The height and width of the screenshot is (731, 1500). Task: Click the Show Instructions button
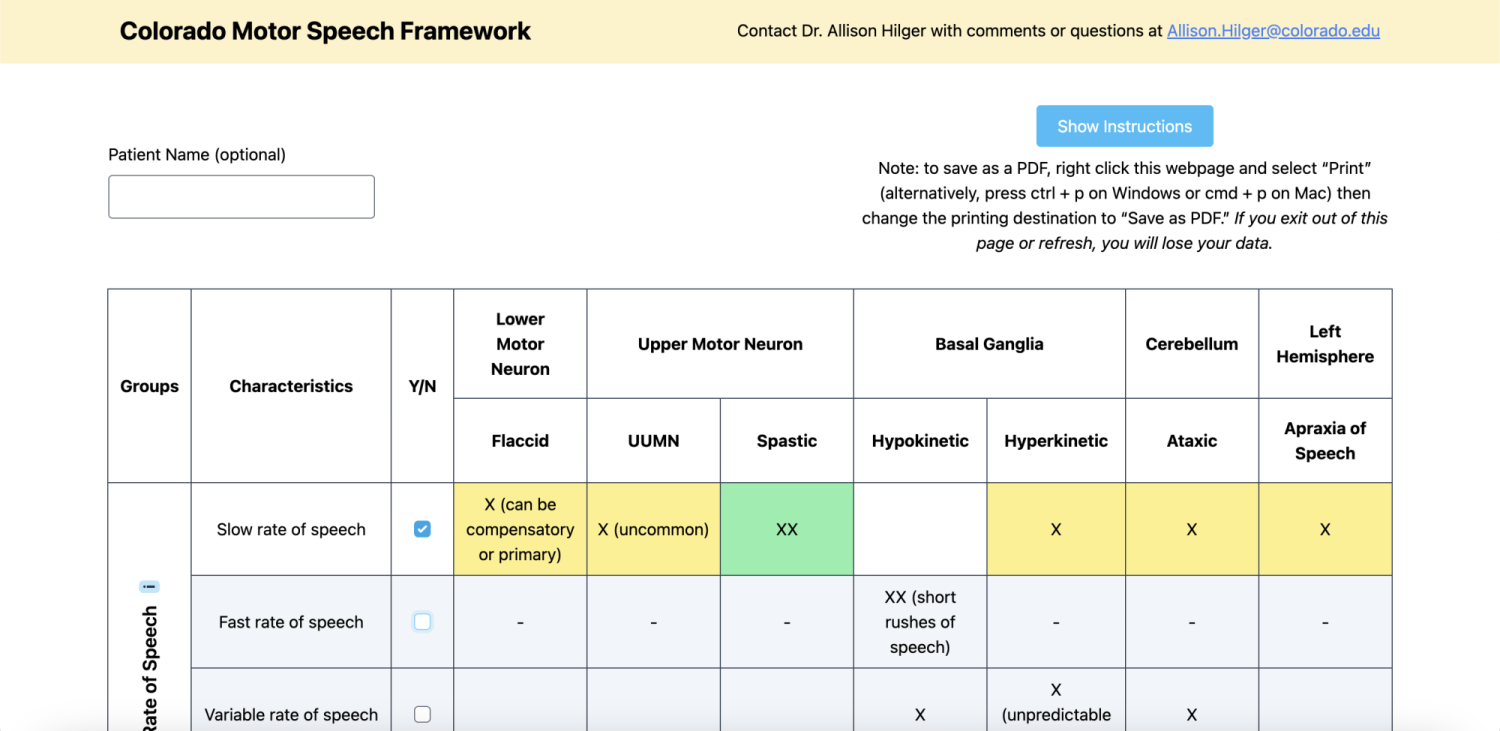[1125, 126]
